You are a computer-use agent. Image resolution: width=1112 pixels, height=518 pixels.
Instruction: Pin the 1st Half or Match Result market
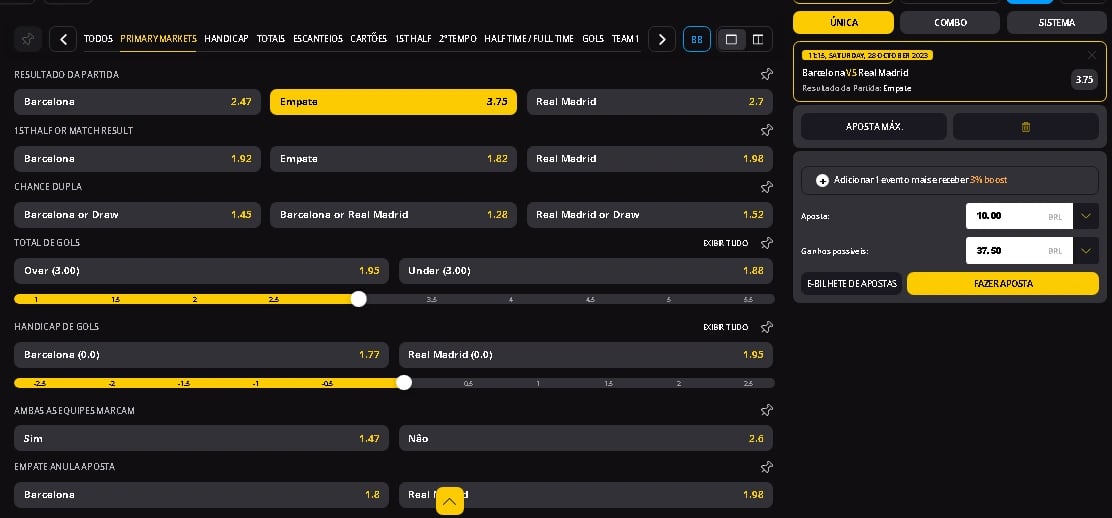click(766, 131)
